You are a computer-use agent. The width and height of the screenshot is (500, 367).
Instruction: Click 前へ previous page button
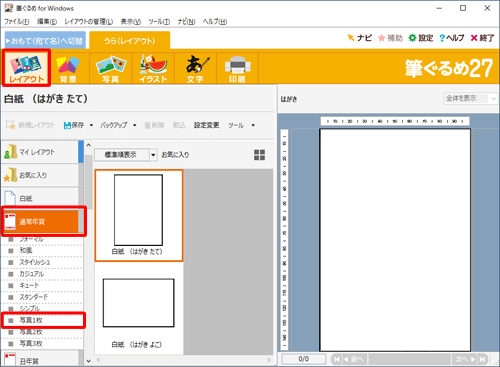click(x=354, y=359)
